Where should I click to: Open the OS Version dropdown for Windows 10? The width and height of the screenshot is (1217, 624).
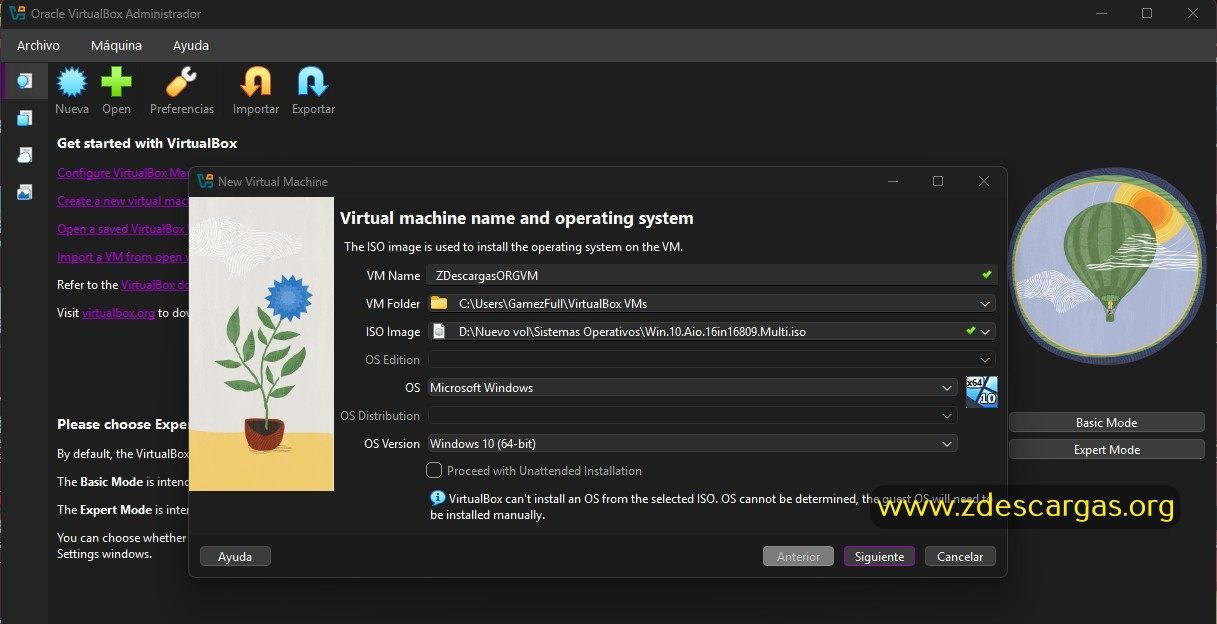point(948,443)
